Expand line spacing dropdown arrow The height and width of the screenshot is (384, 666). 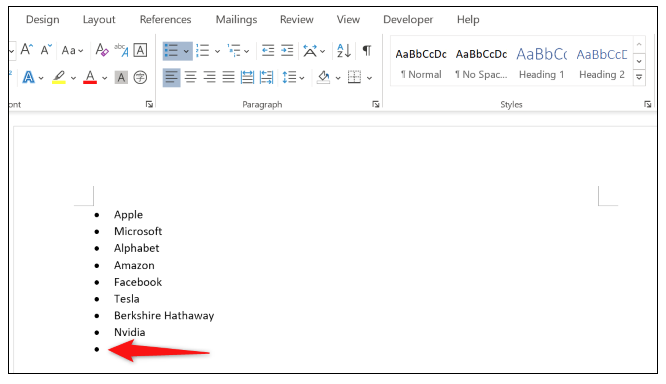pyautogui.click(x=302, y=78)
